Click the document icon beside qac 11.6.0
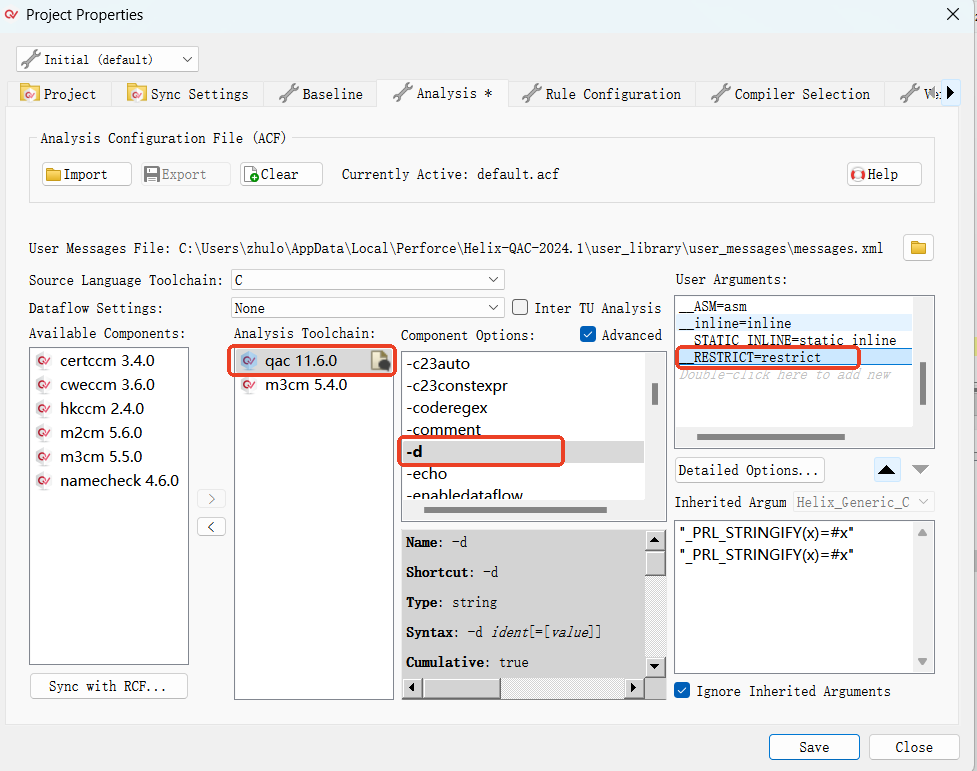 381,360
